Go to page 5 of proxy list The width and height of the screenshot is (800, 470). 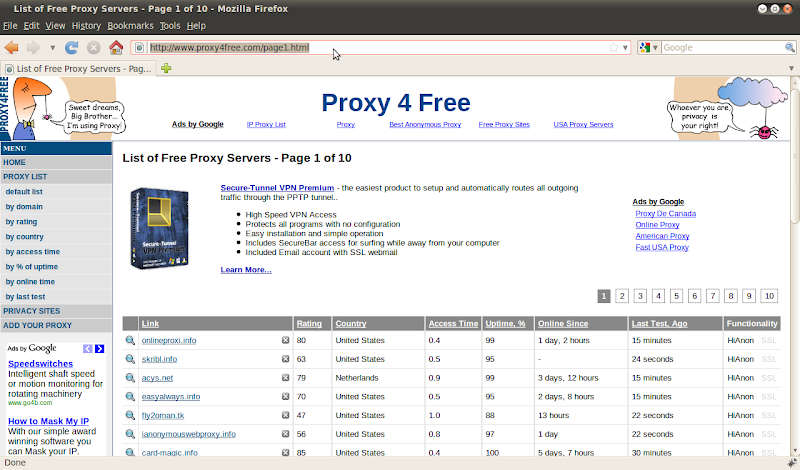[x=677, y=296]
